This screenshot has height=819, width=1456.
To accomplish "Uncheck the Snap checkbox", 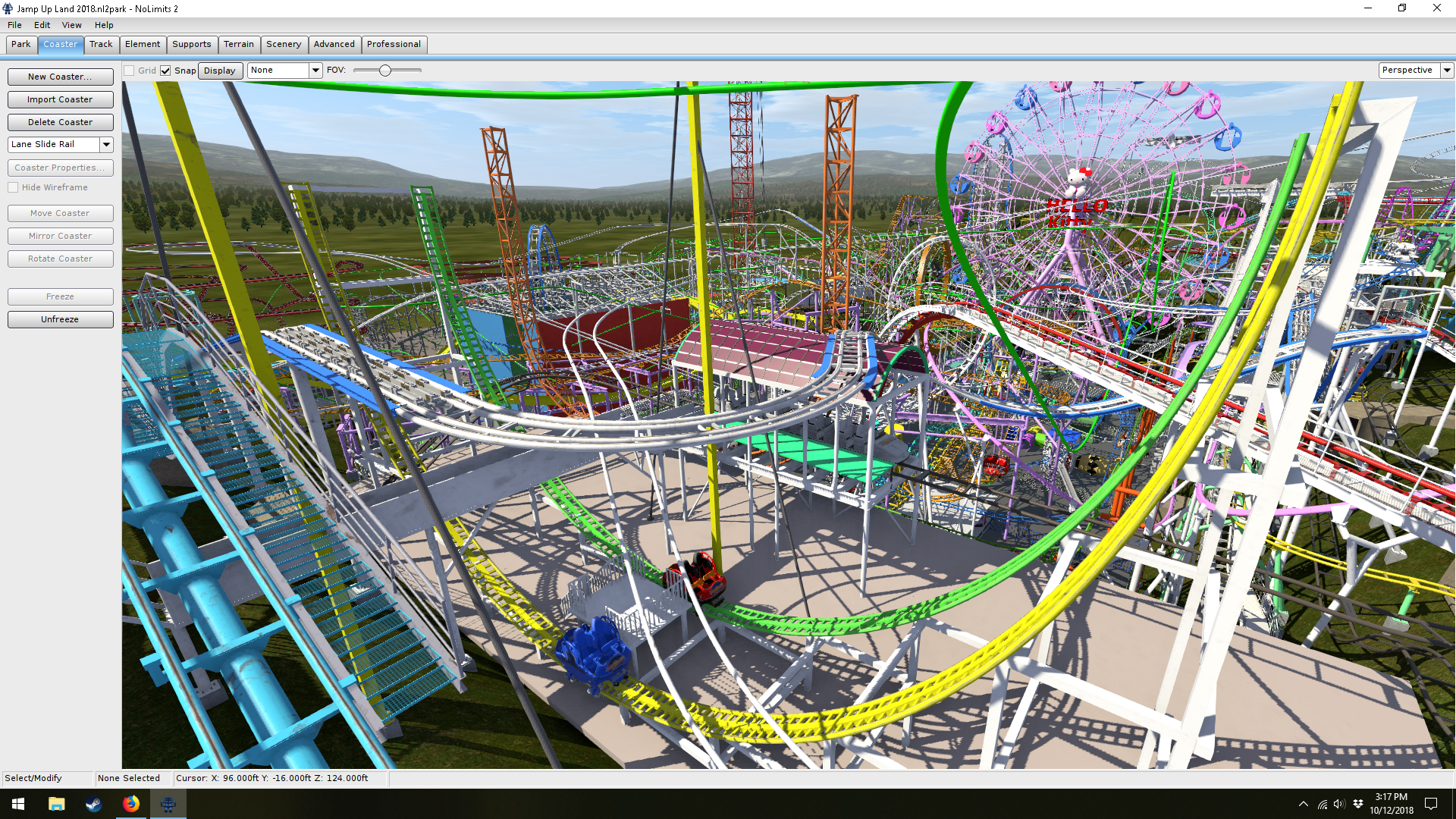I will click(165, 71).
